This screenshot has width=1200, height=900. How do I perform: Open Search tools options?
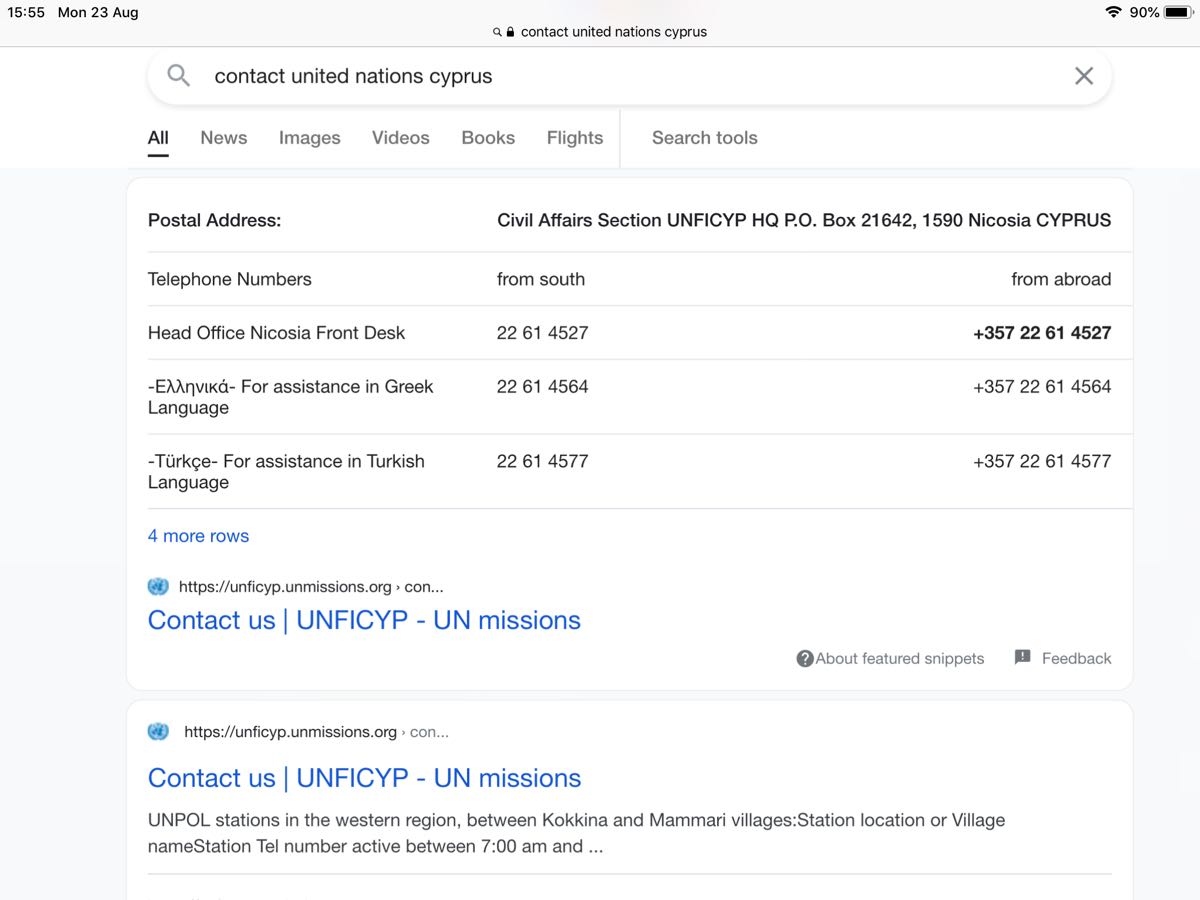coord(704,138)
